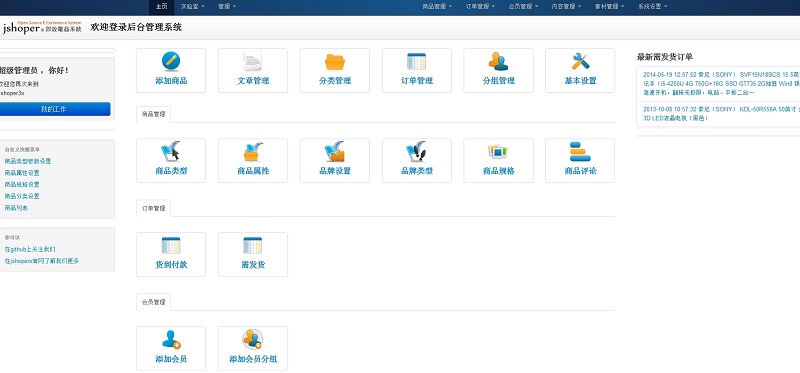Expand the 商品管理 dropdown in top navigation bar
800x373 pixels.
pyautogui.click(x=437, y=7)
